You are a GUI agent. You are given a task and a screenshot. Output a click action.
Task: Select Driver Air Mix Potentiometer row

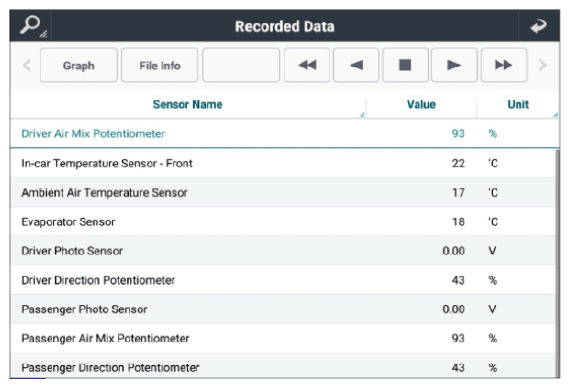coord(285,133)
